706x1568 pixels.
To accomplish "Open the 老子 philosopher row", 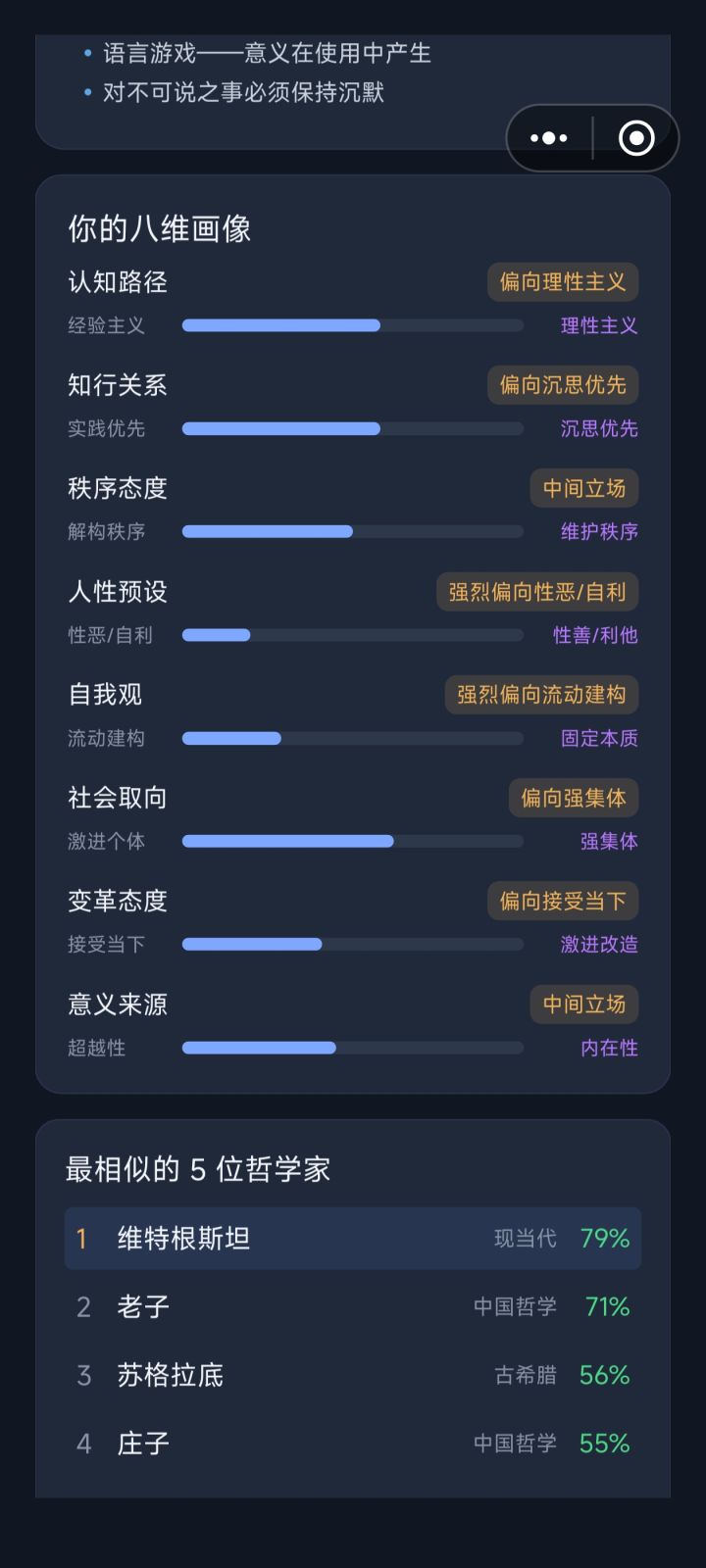I will tap(353, 1306).
